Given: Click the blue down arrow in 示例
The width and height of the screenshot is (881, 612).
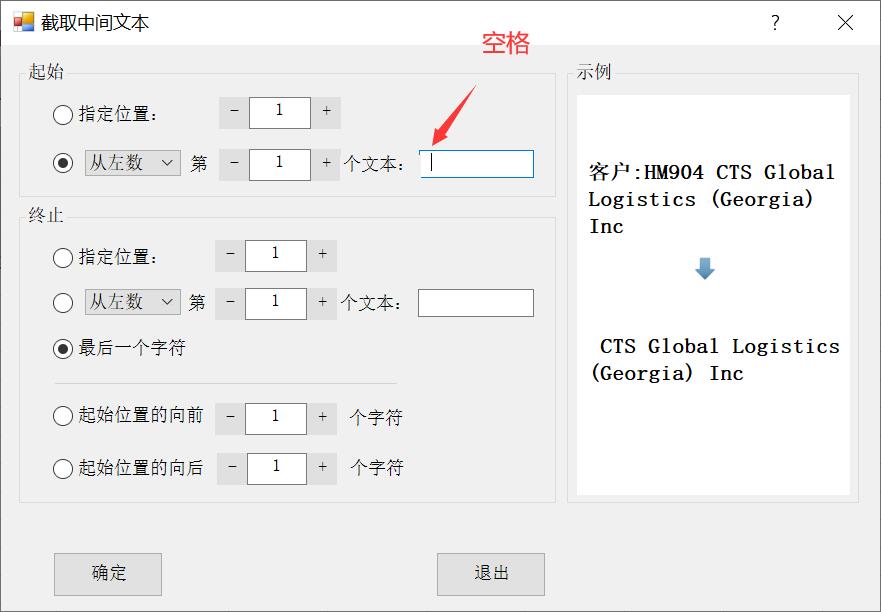Looking at the screenshot, I should 705,268.
